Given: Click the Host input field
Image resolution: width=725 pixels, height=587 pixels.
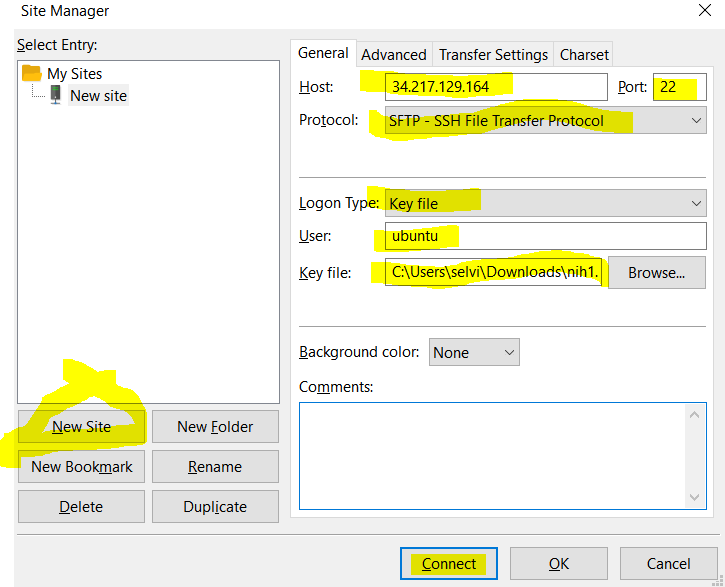Looking at the screenshot, I should point(496,87).
